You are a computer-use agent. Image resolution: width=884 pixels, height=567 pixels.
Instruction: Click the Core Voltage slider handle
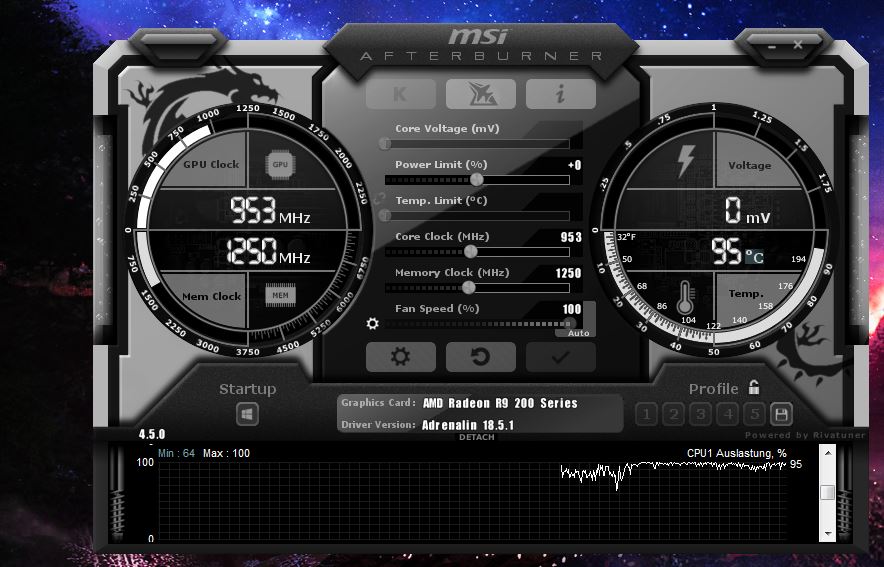[385, 144]
